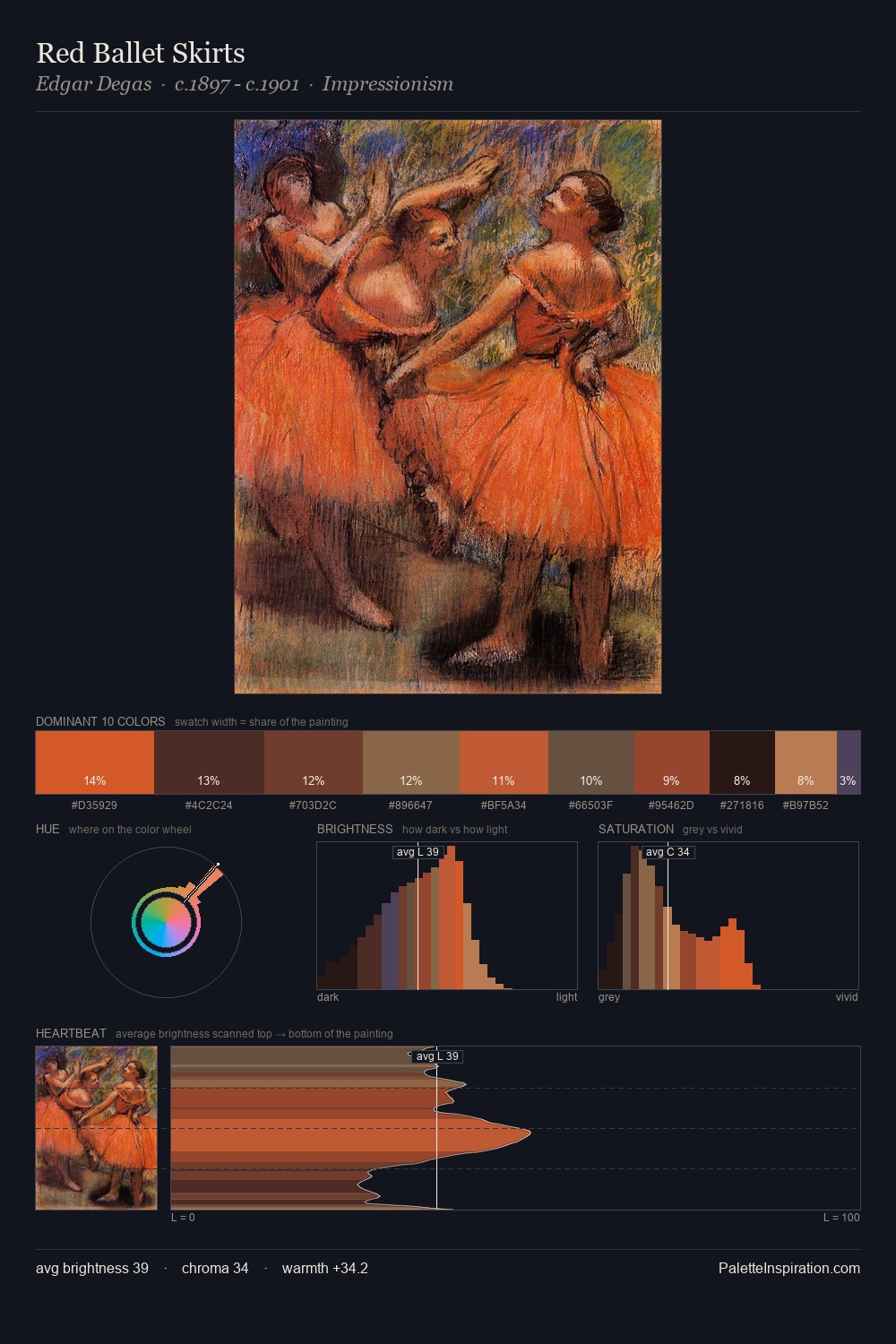Click the avg L 39 label in Heartbeat chart
896x1344 pixels.
[436, 1056]
